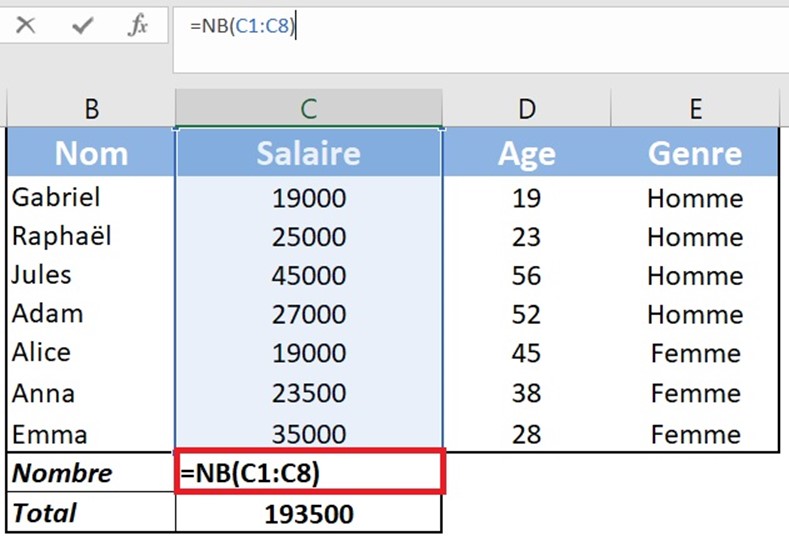Select column E header

pyautogui.click(x=695, y=109)
